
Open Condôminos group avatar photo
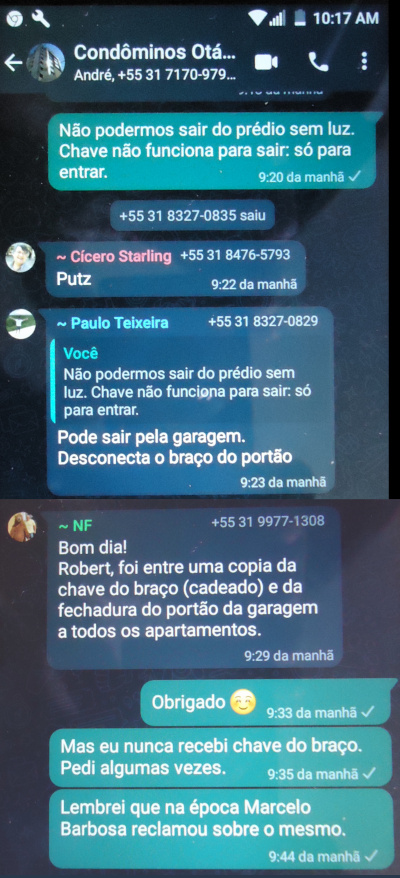click(x=45, y=62)
